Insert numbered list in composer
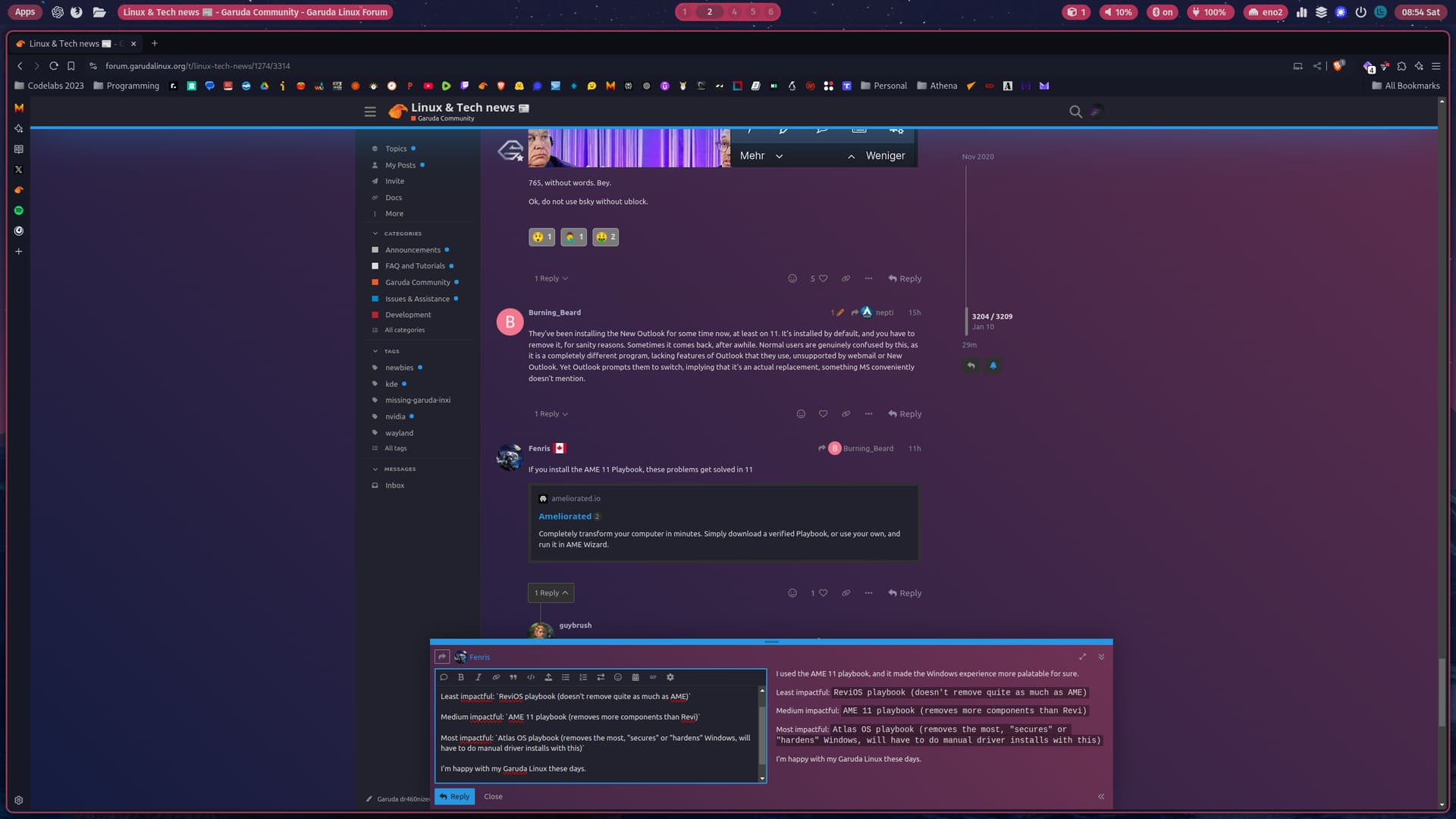 pyautogui.click(x=583, y=677)
